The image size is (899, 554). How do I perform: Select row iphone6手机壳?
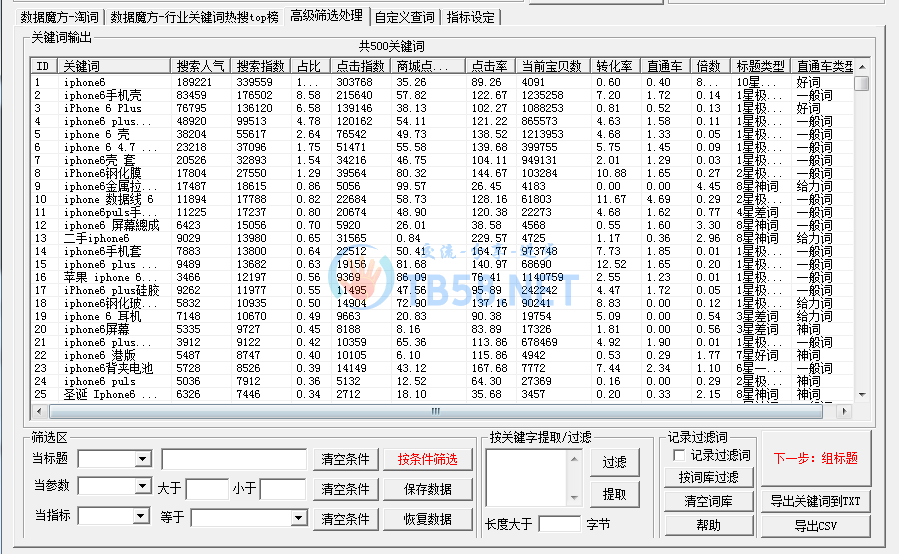[x=442, y=95]
